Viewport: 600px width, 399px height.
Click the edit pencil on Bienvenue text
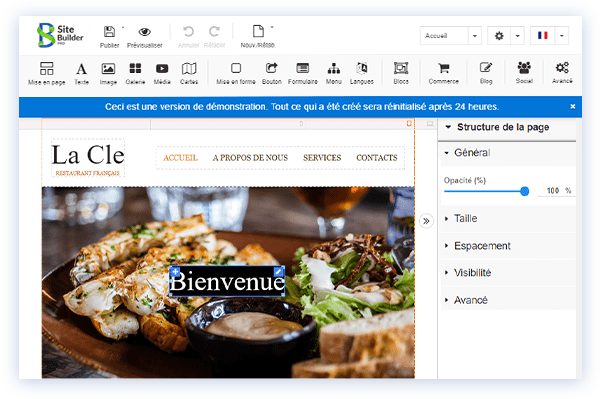tap(279, 271)
